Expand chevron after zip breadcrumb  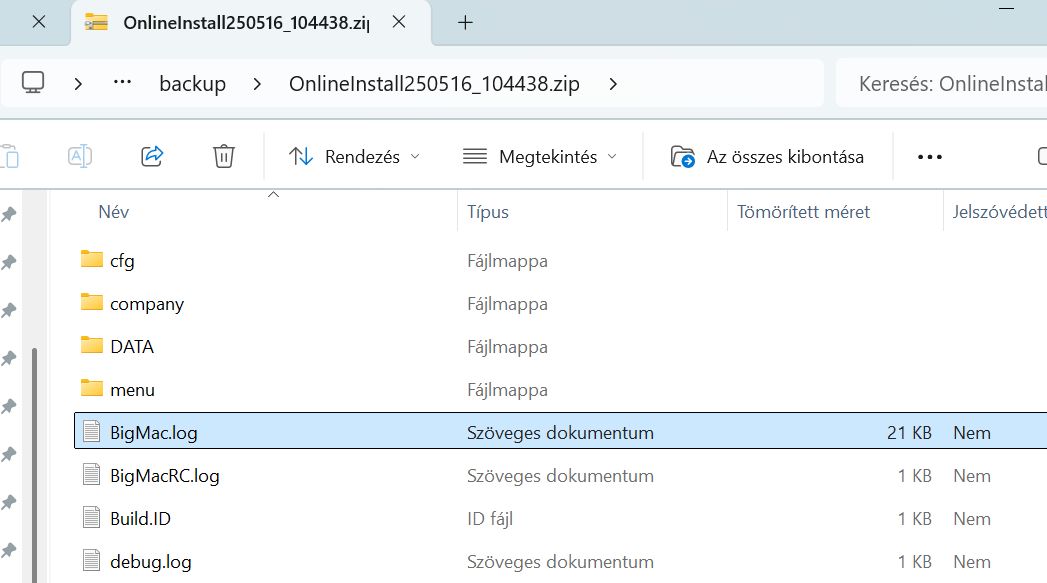613,83
